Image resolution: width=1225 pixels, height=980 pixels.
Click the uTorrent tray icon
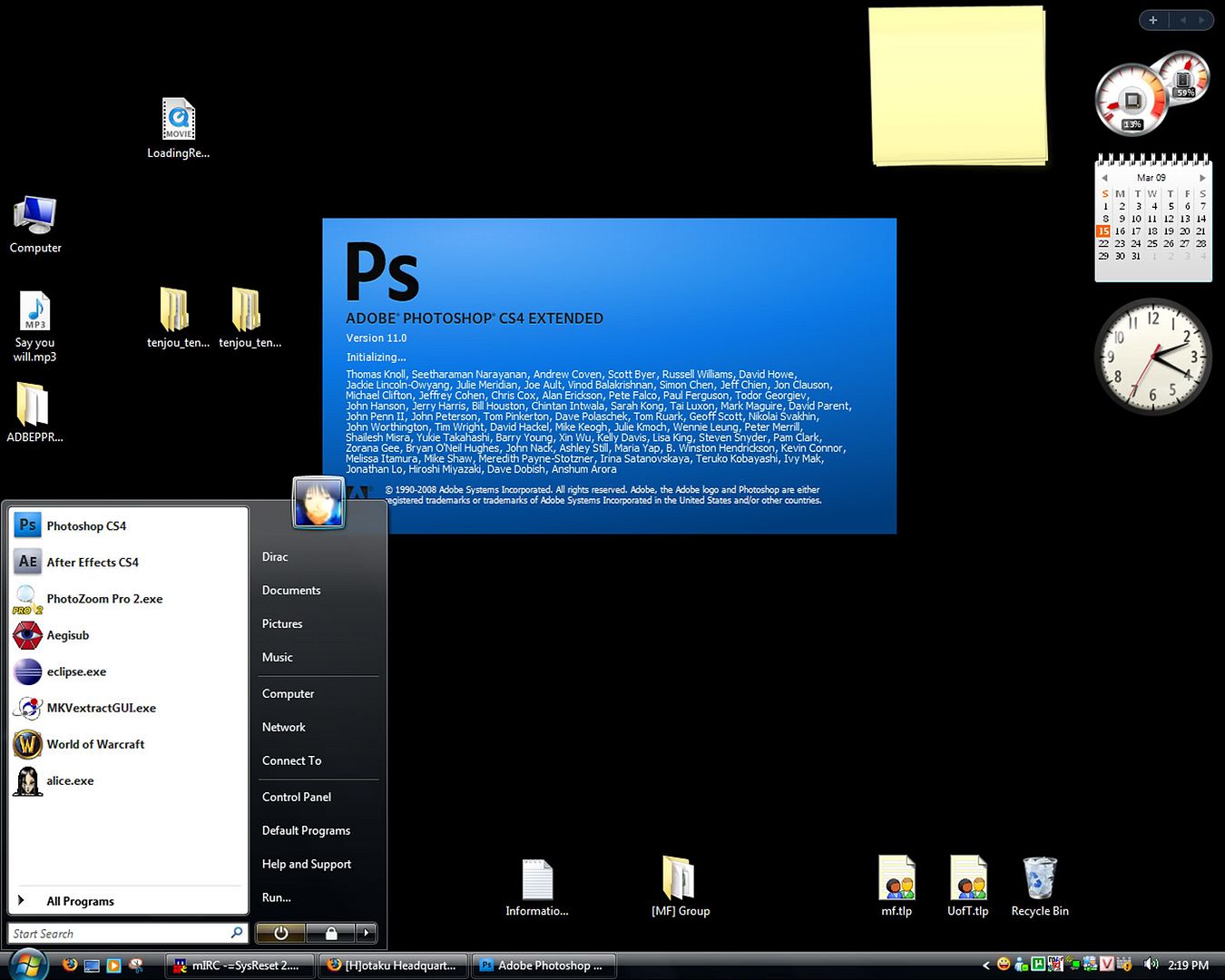point(1038,965)
